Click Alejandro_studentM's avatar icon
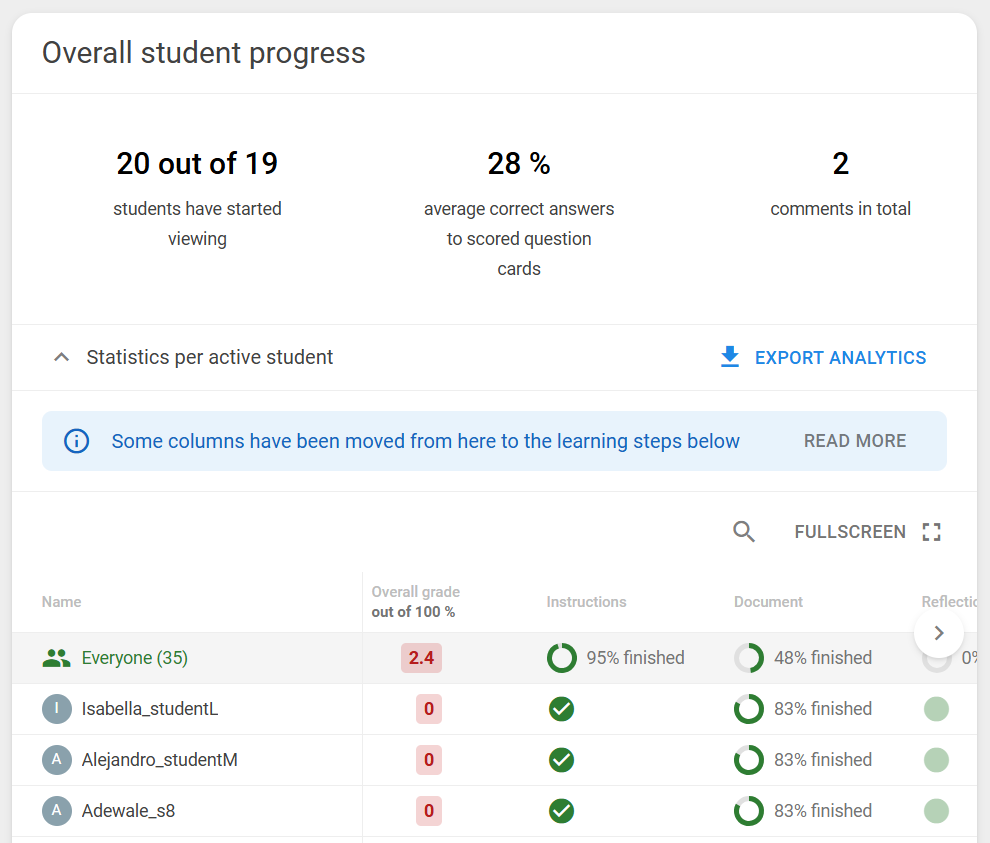Image resolution: width=990 pixels, height=843 pixels. [57, 760]
